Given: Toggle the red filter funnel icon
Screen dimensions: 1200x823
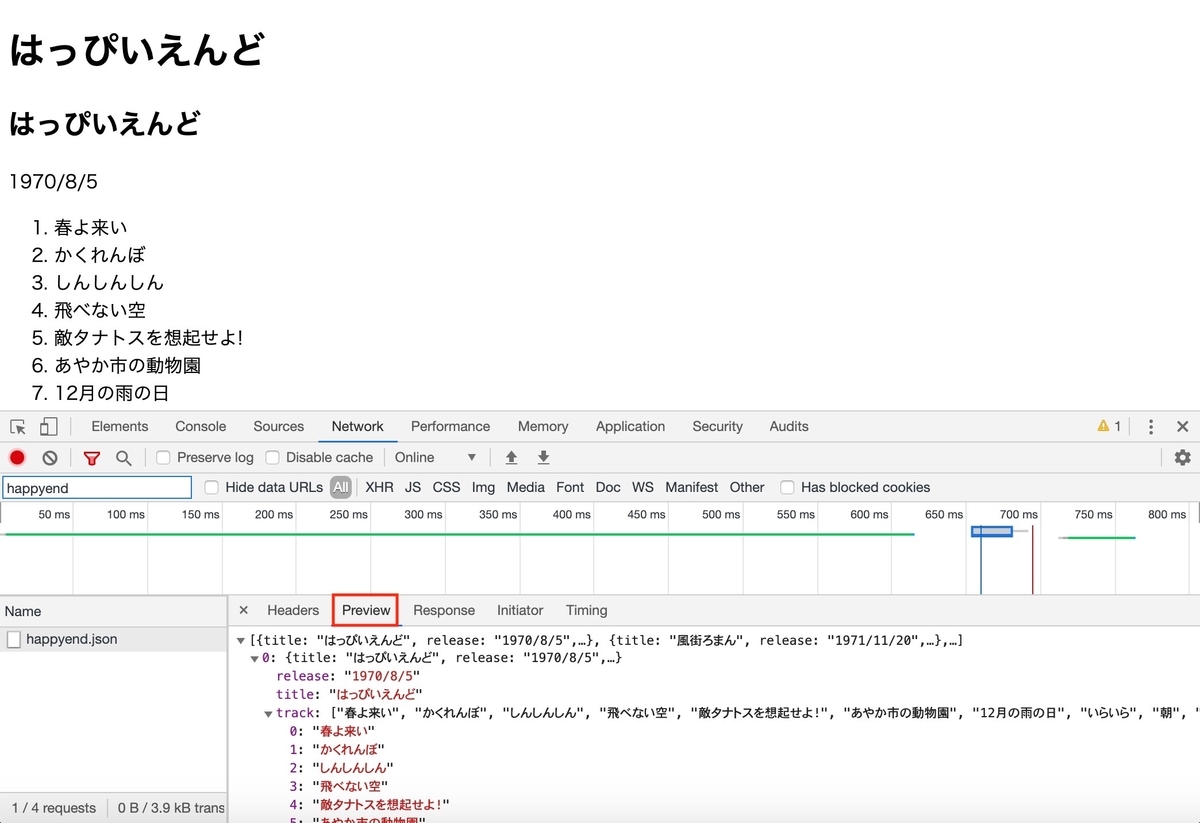Looking at the screenshot, I should [x=92, y=458].
